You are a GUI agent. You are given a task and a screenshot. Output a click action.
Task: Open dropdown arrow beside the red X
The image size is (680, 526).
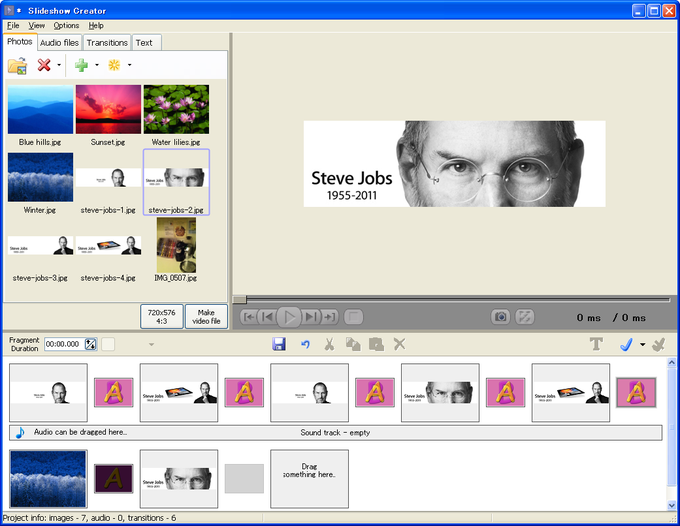pyautogui.click(x=59, y=65)
